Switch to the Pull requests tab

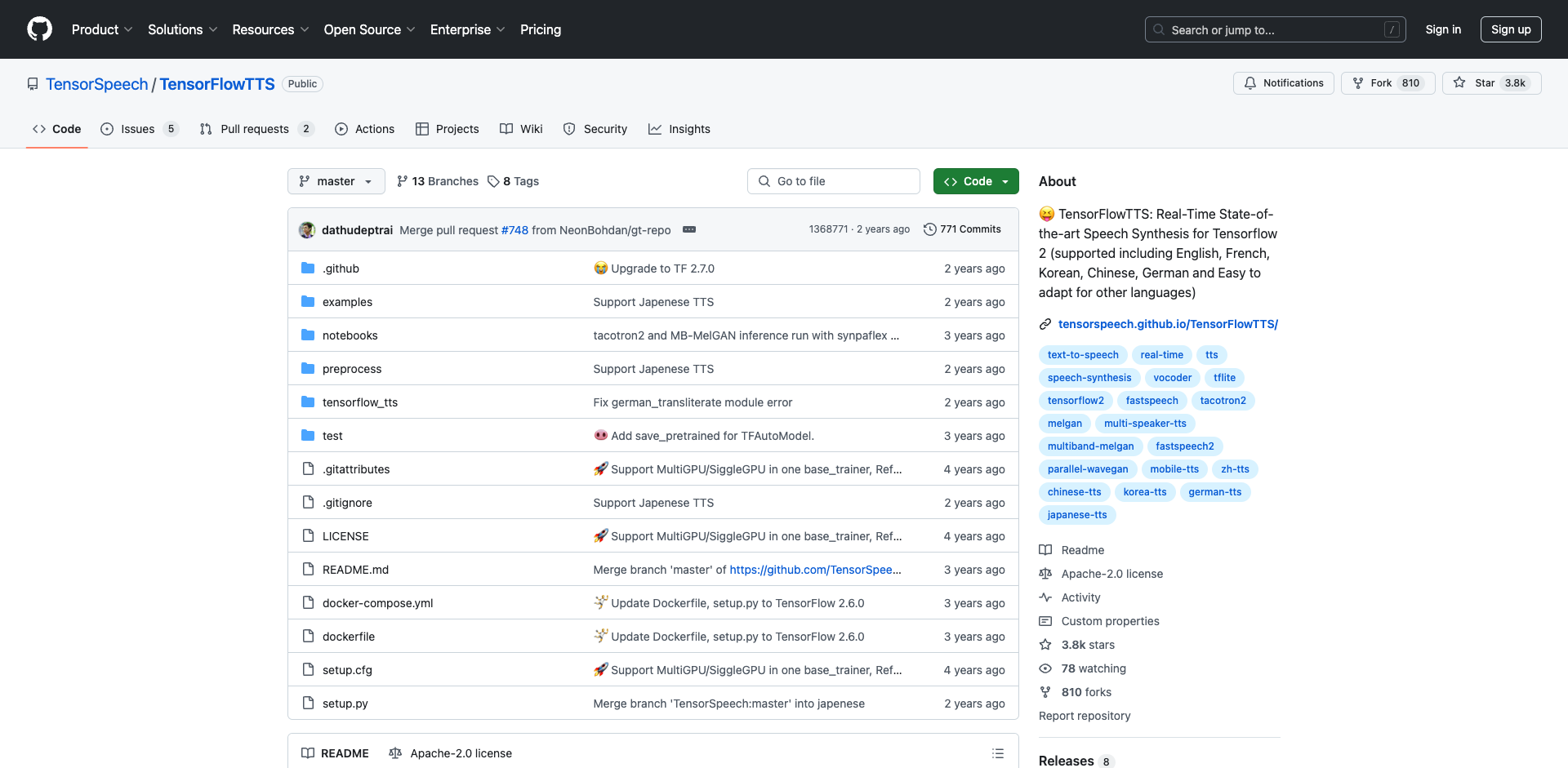point(257,129)
